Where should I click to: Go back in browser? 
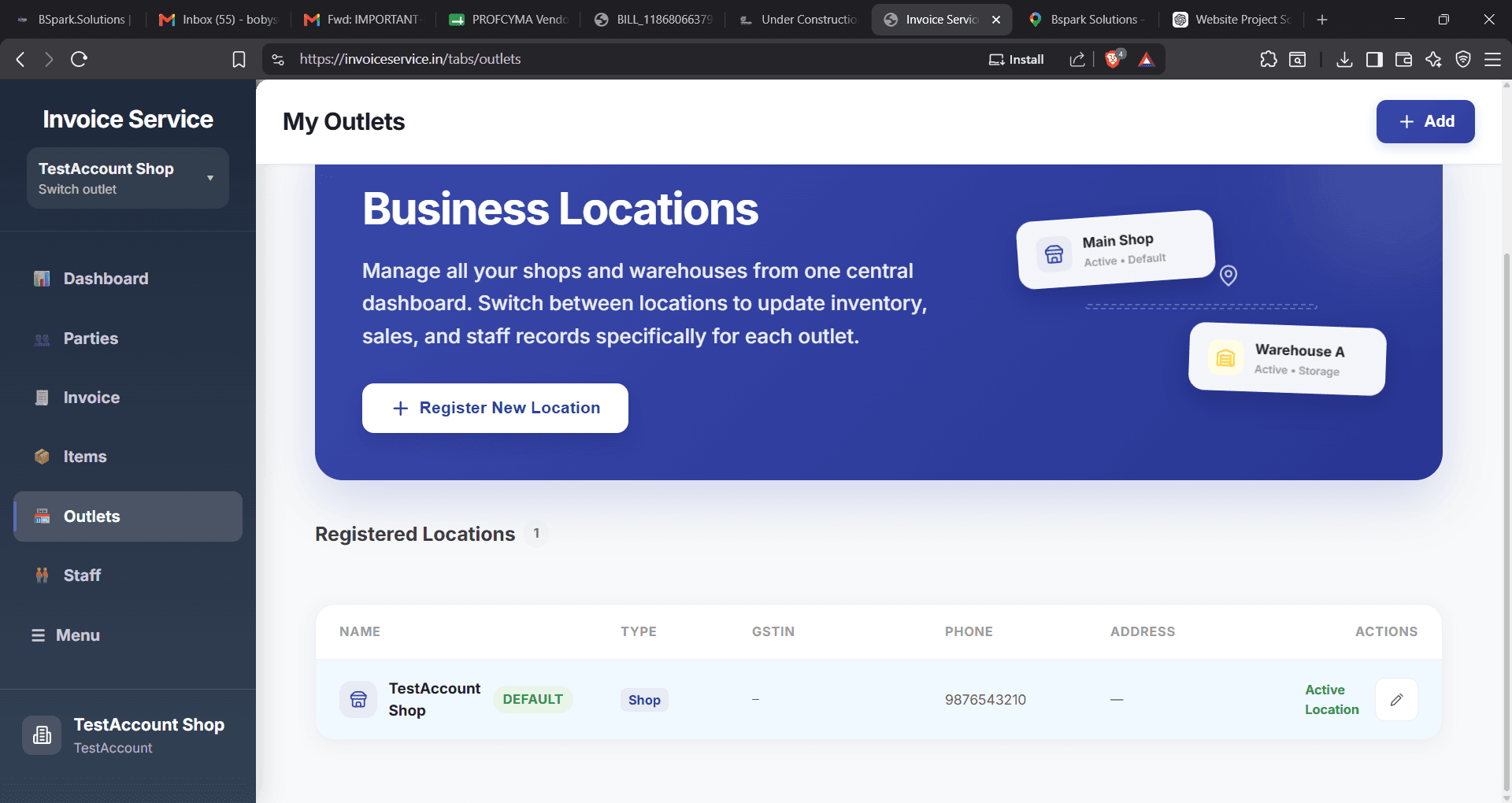(20, 59)
